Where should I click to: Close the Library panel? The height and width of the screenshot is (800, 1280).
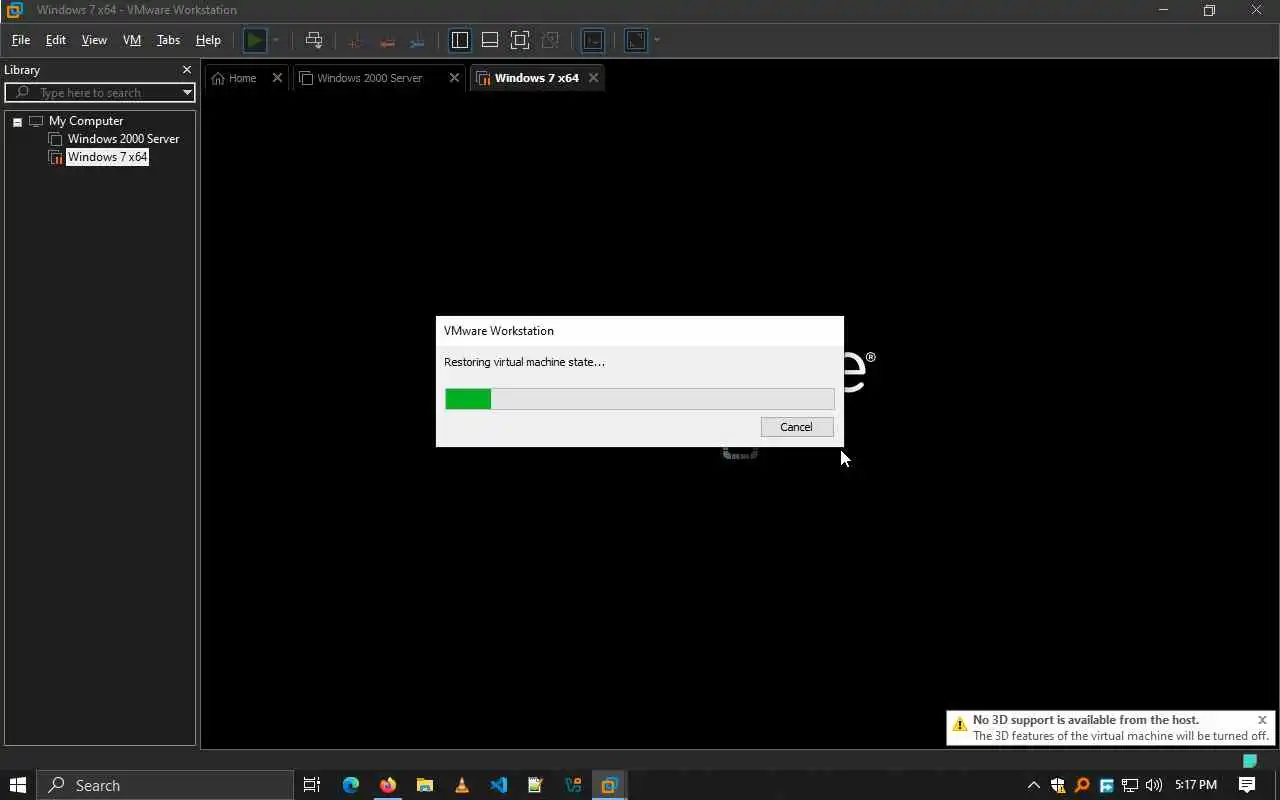pyautogui.click(x=186, y=70)
